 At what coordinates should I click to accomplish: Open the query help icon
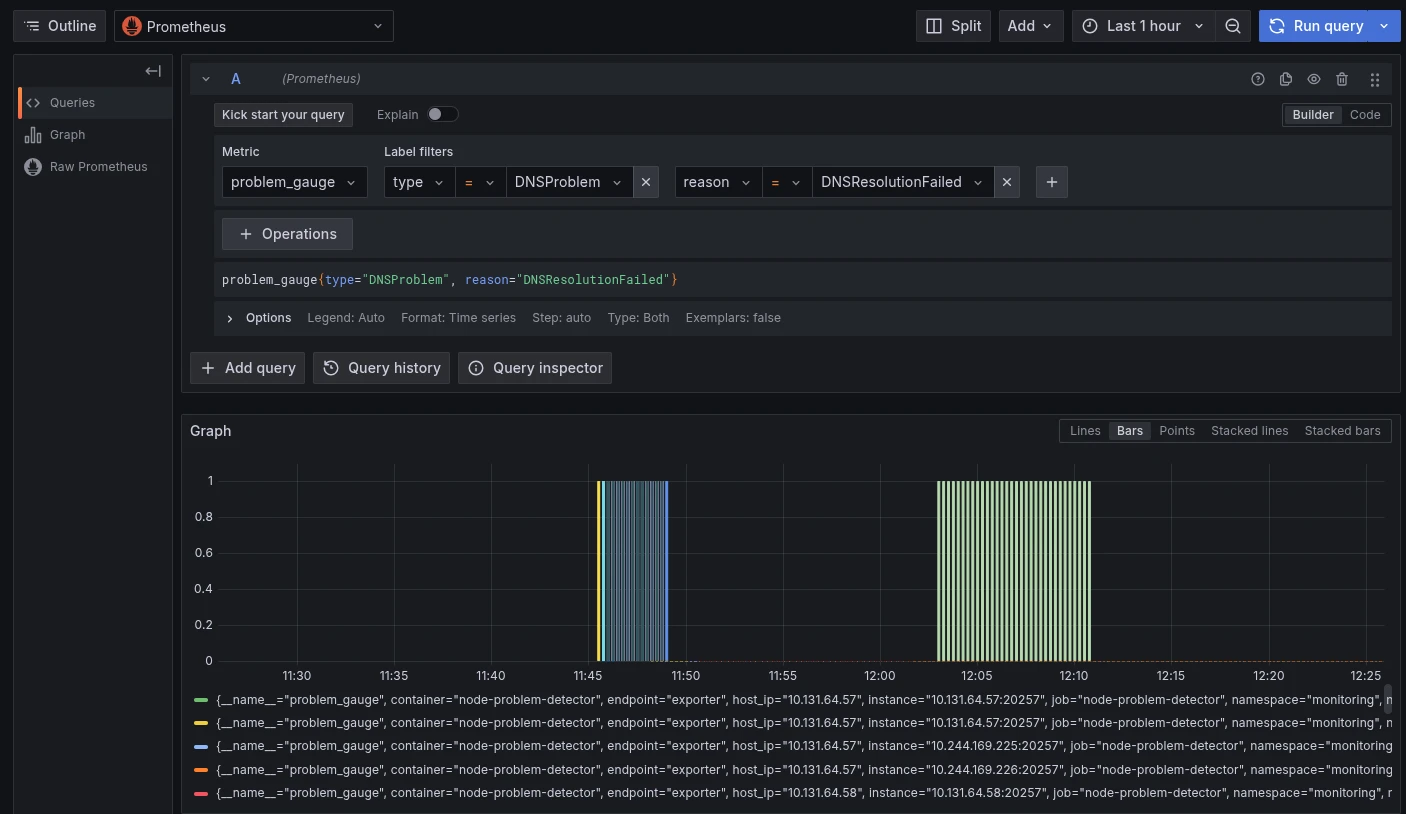point(1258,79)
